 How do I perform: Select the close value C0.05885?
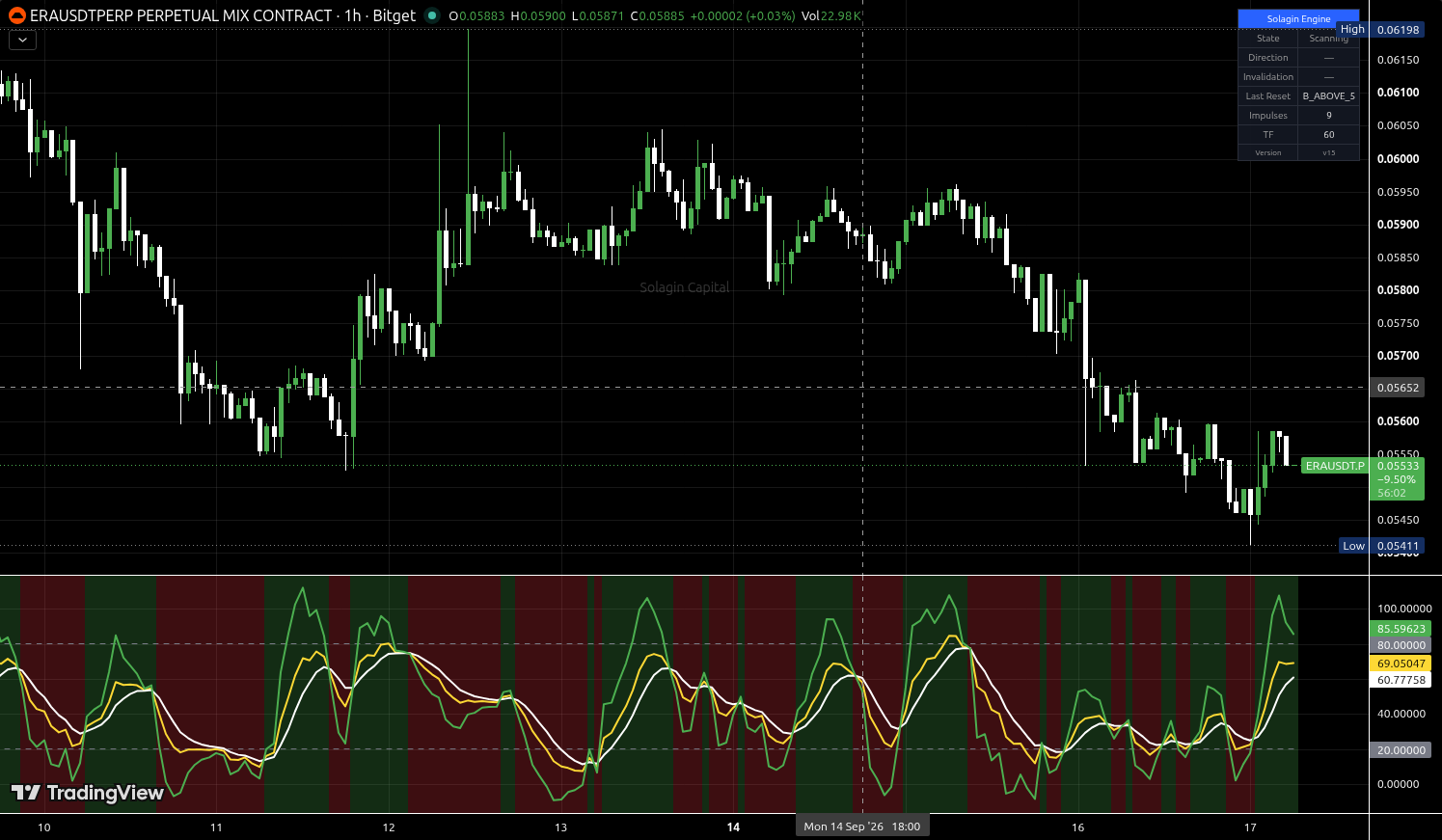tap(658, 16)
